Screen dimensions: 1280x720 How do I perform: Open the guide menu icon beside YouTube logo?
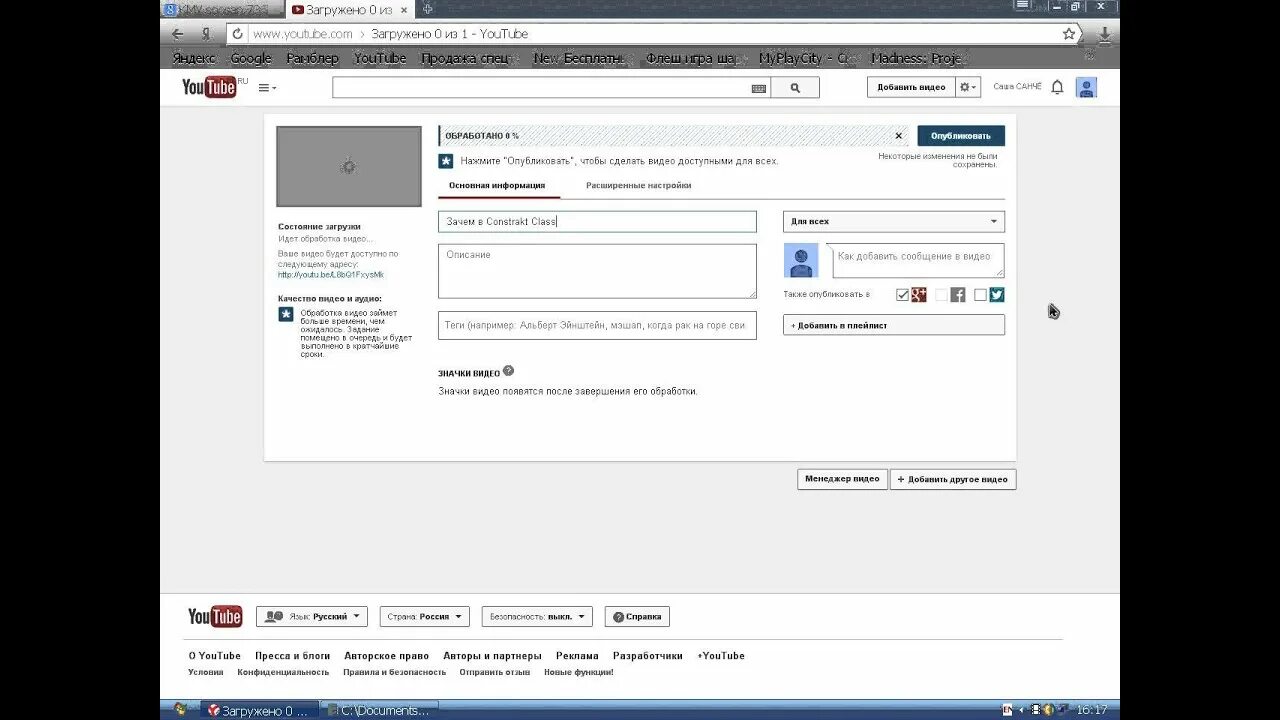tap(267, 88)
